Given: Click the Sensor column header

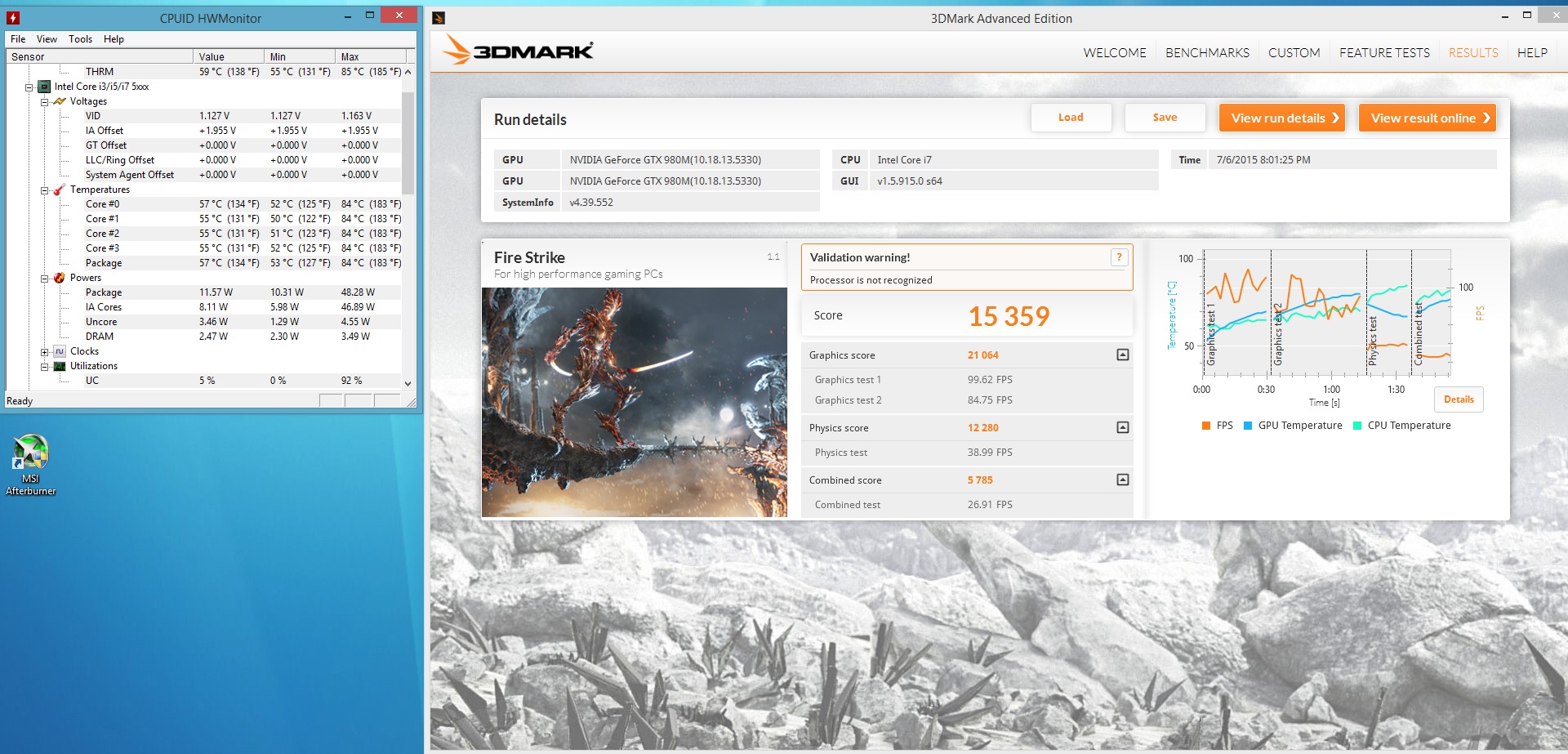Looking at the screenshot, I should click(x=100, y=56).
